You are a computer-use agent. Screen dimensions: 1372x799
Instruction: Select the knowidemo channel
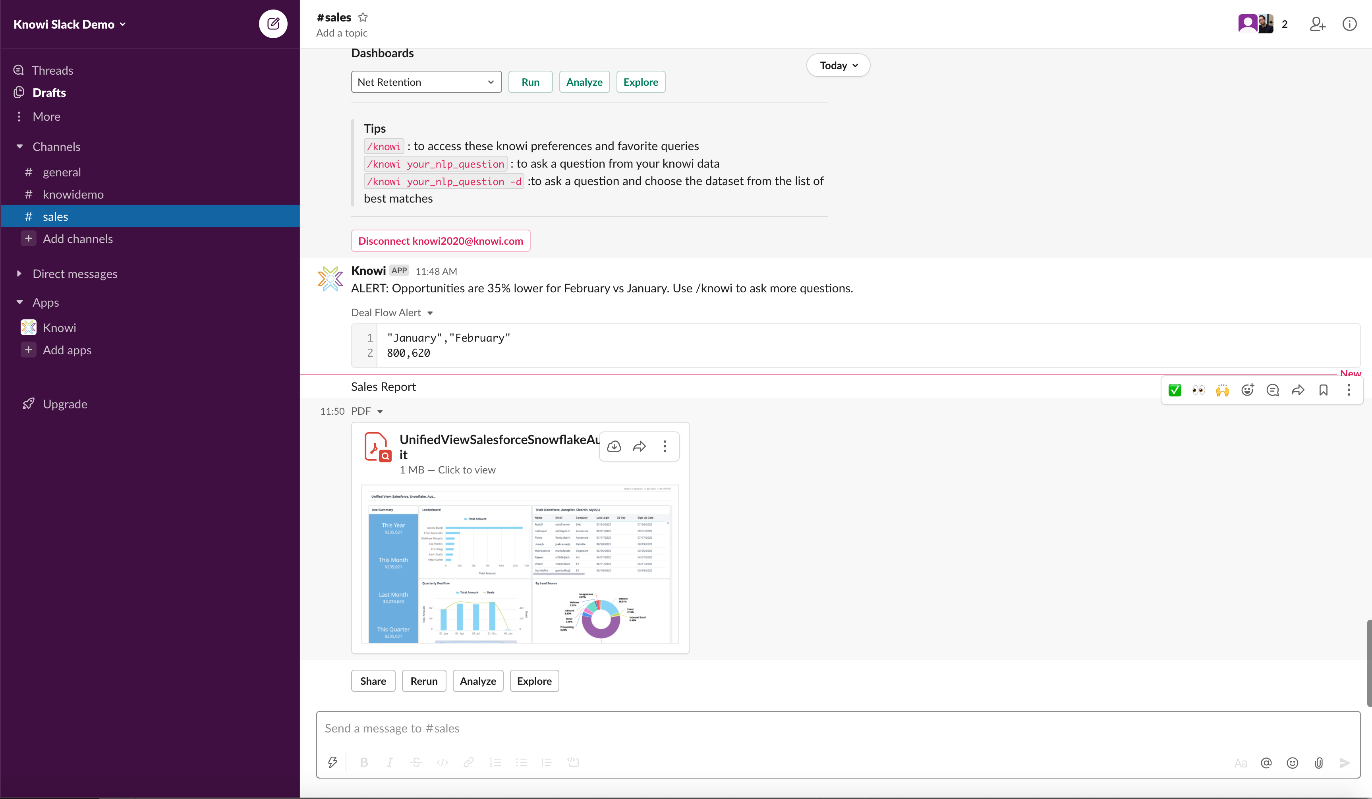73,194
